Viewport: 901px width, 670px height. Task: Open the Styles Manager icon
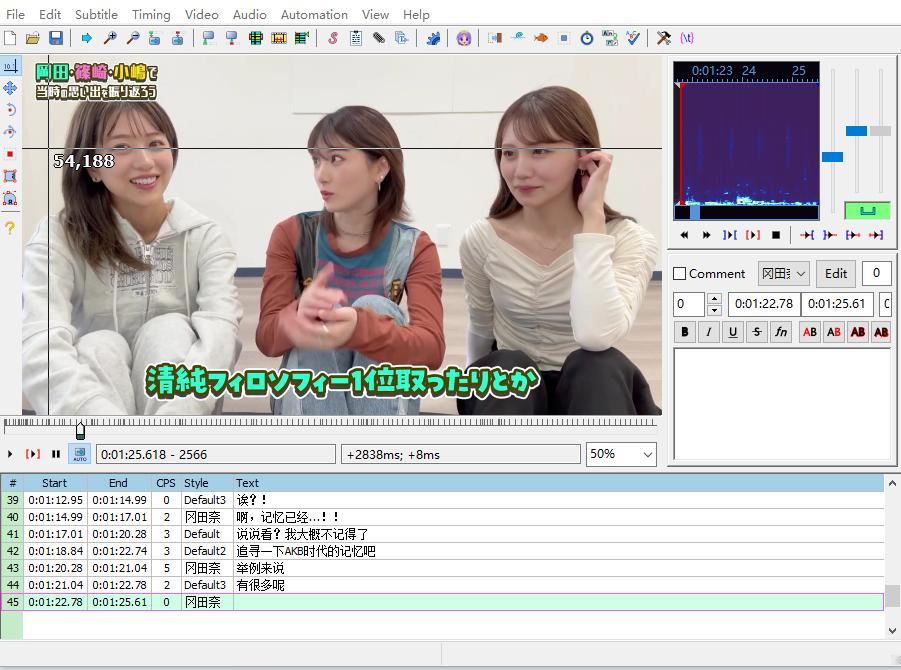point(332,38)
